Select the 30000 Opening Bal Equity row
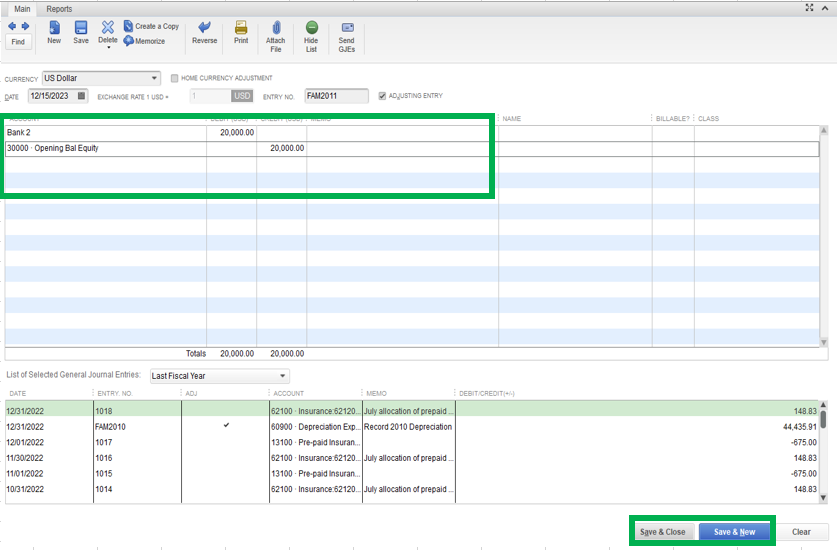Screen dimensions: 837x550 pyautogui.click(x=412, y=148)
